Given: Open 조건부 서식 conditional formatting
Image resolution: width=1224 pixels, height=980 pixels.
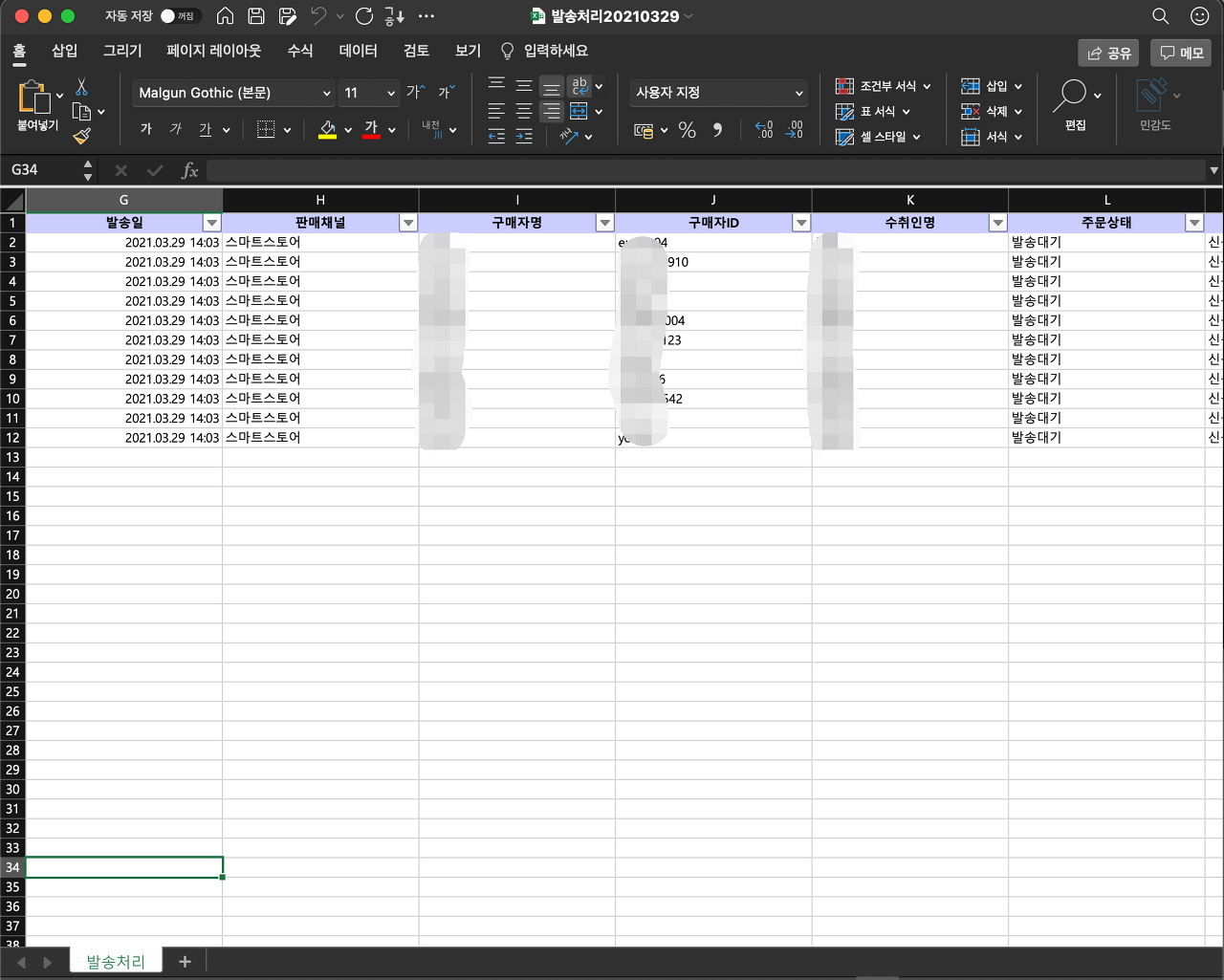Looking at the screenshot, I should coord(880,86).
